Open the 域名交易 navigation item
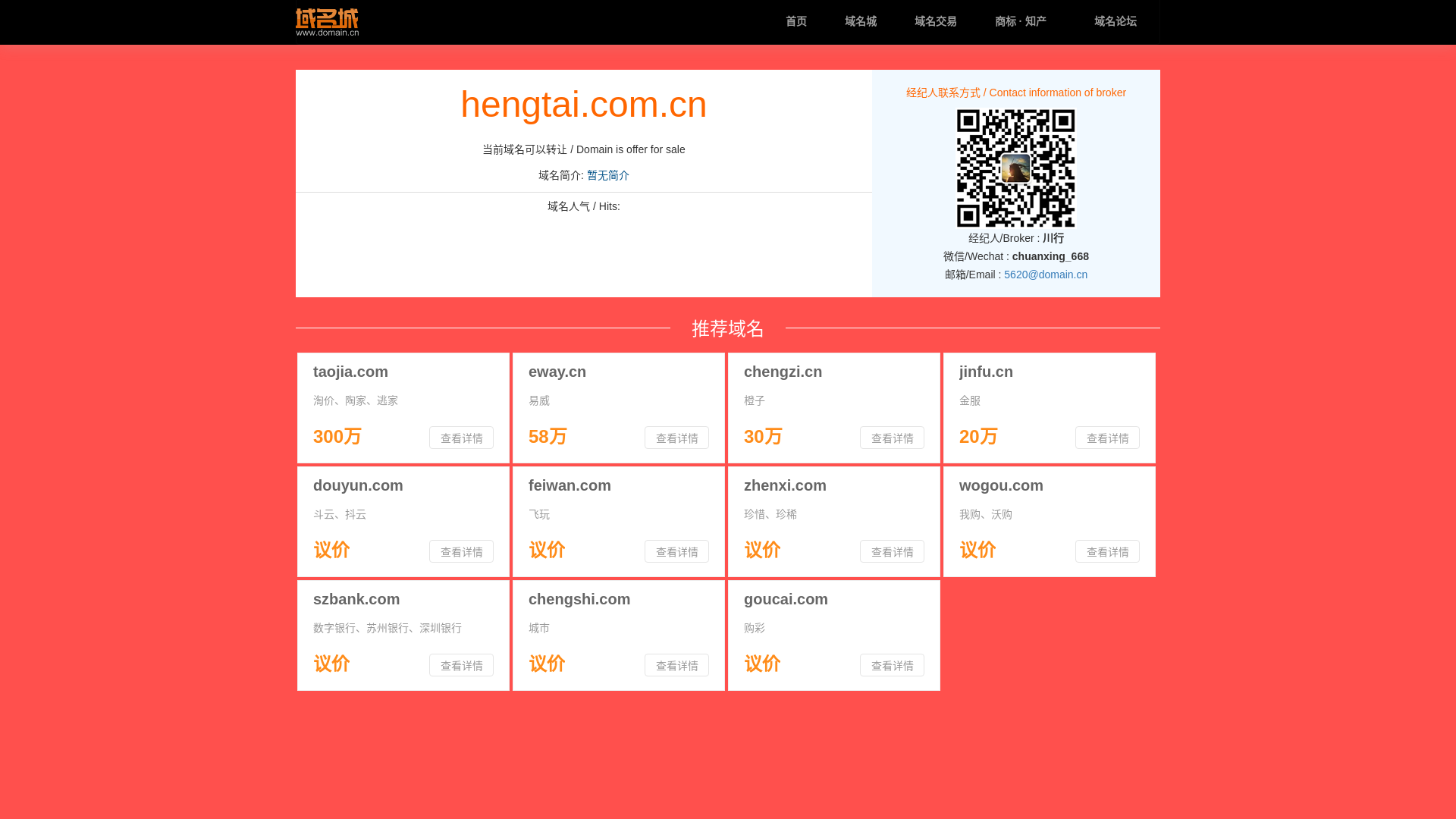 tap(935, 21)
